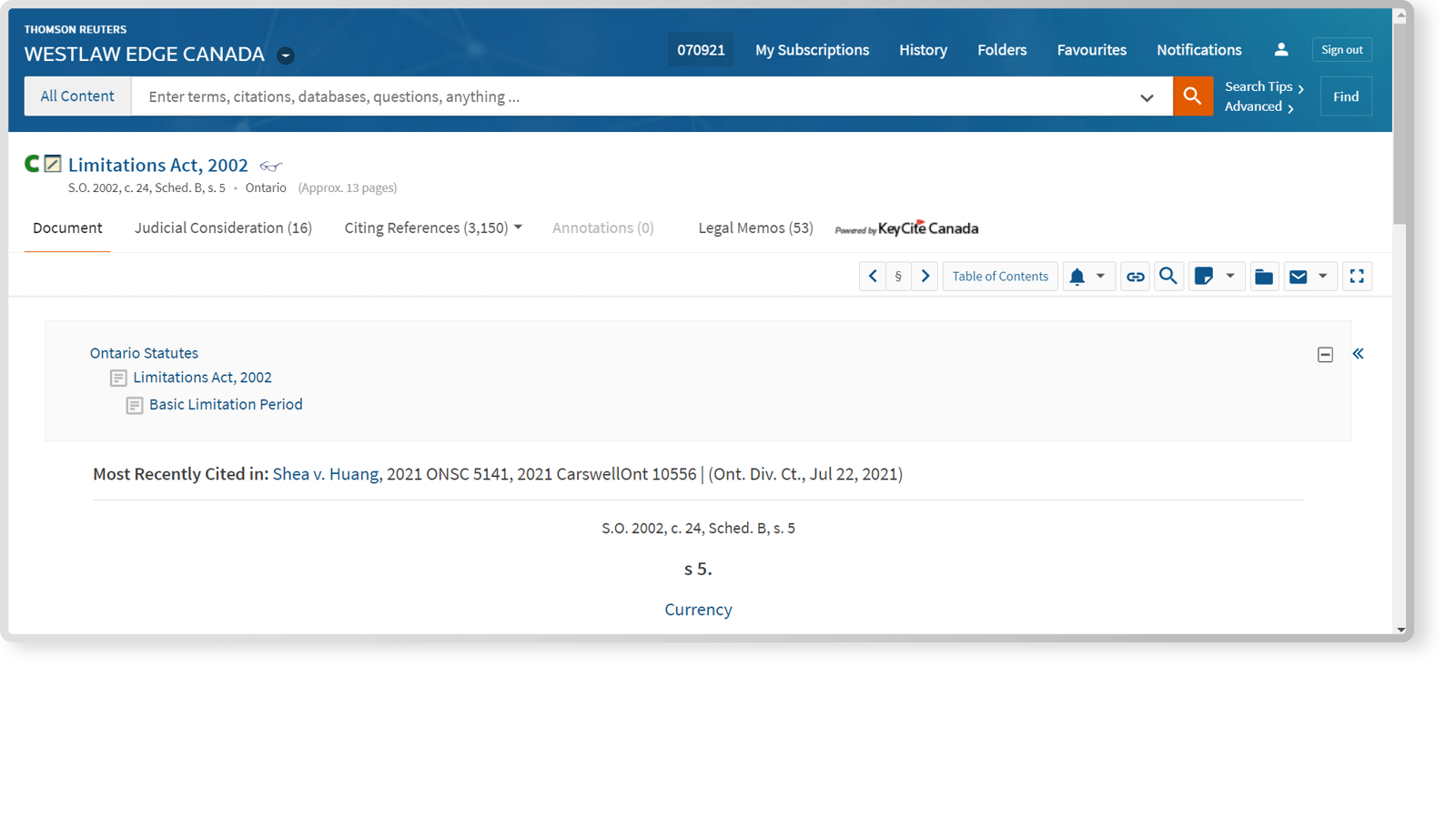Open Favourites in top navigation
1456x819 pixels.
pos(1091,49)
